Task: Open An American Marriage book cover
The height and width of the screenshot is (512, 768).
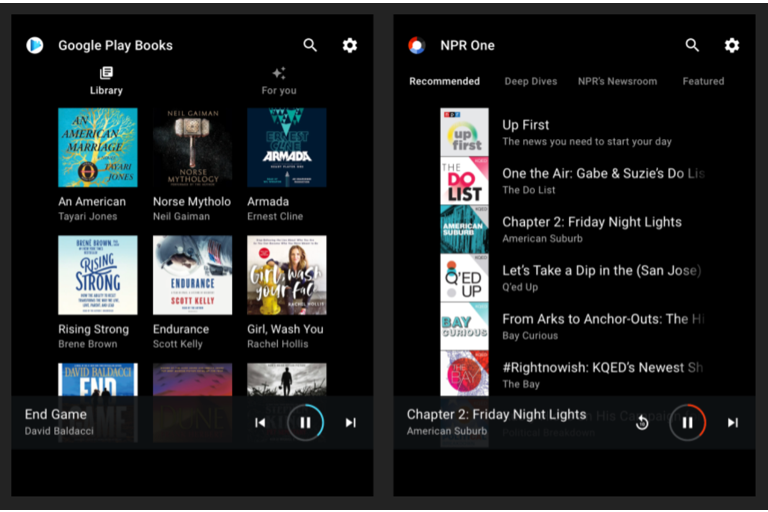Action: [98, 147]
